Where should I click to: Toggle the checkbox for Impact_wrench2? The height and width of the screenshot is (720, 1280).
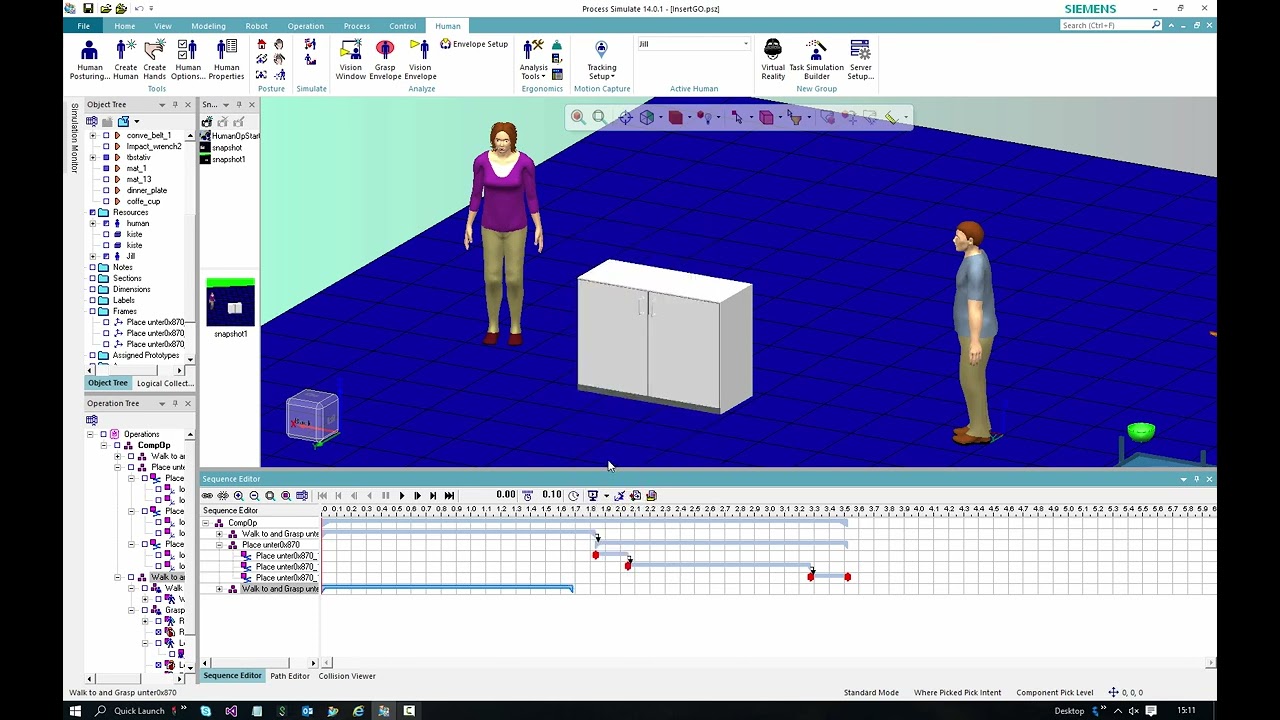coord(106,146)
